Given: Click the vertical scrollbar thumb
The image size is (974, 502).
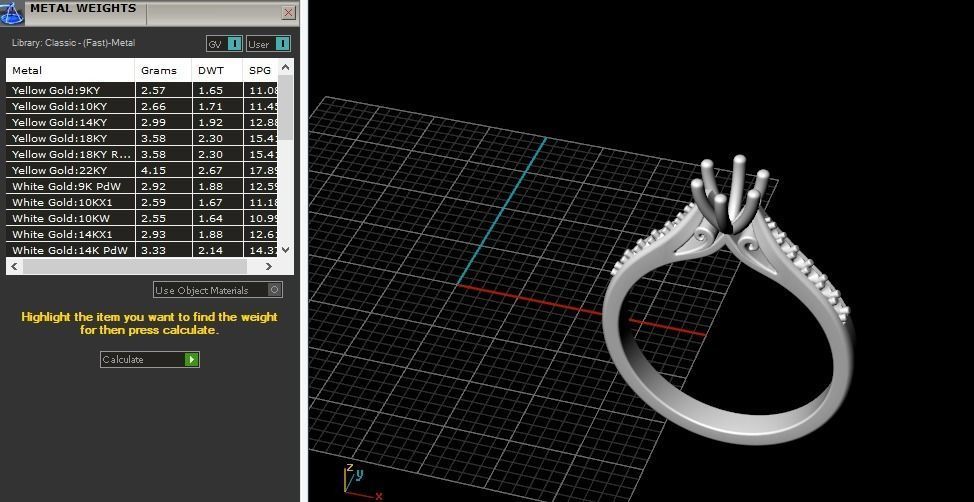Looking at the screenshot, I should pos(286,107).
